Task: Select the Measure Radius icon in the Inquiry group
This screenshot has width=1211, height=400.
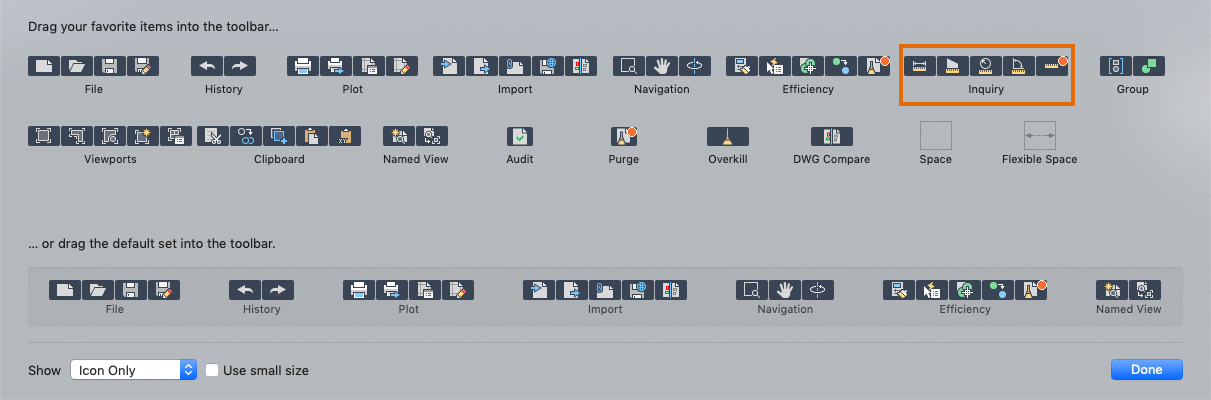Action: pos(986,67)
